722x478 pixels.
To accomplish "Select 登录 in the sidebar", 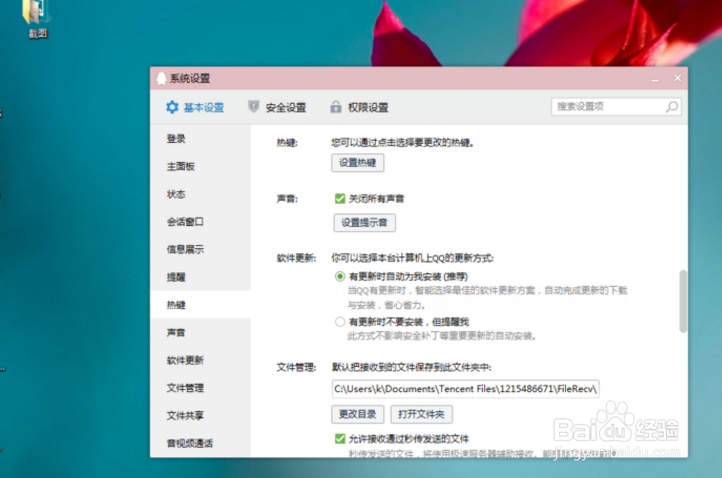I will pos(200,139).
